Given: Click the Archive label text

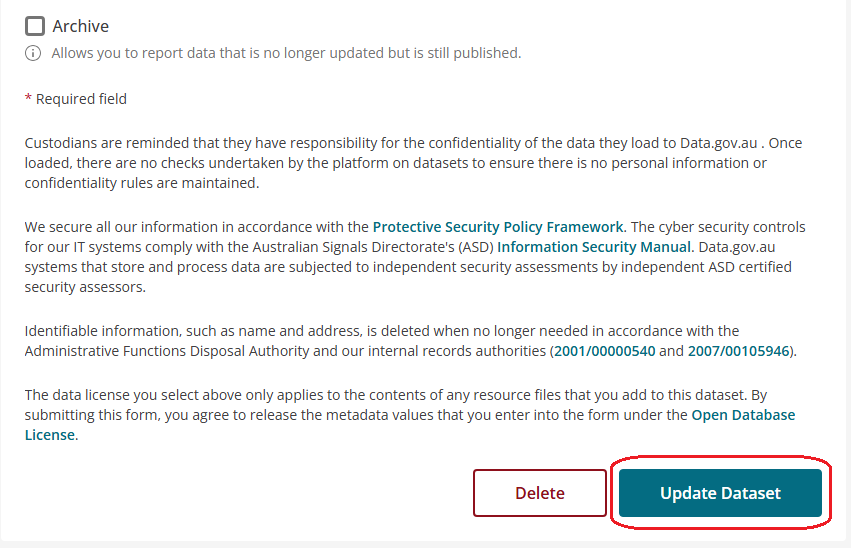Looking at the screenshot, I should [x=81, y=26].
